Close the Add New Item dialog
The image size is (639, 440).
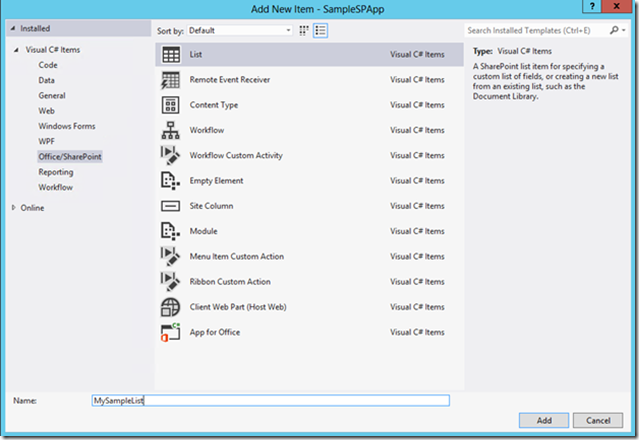pos(617,7)
